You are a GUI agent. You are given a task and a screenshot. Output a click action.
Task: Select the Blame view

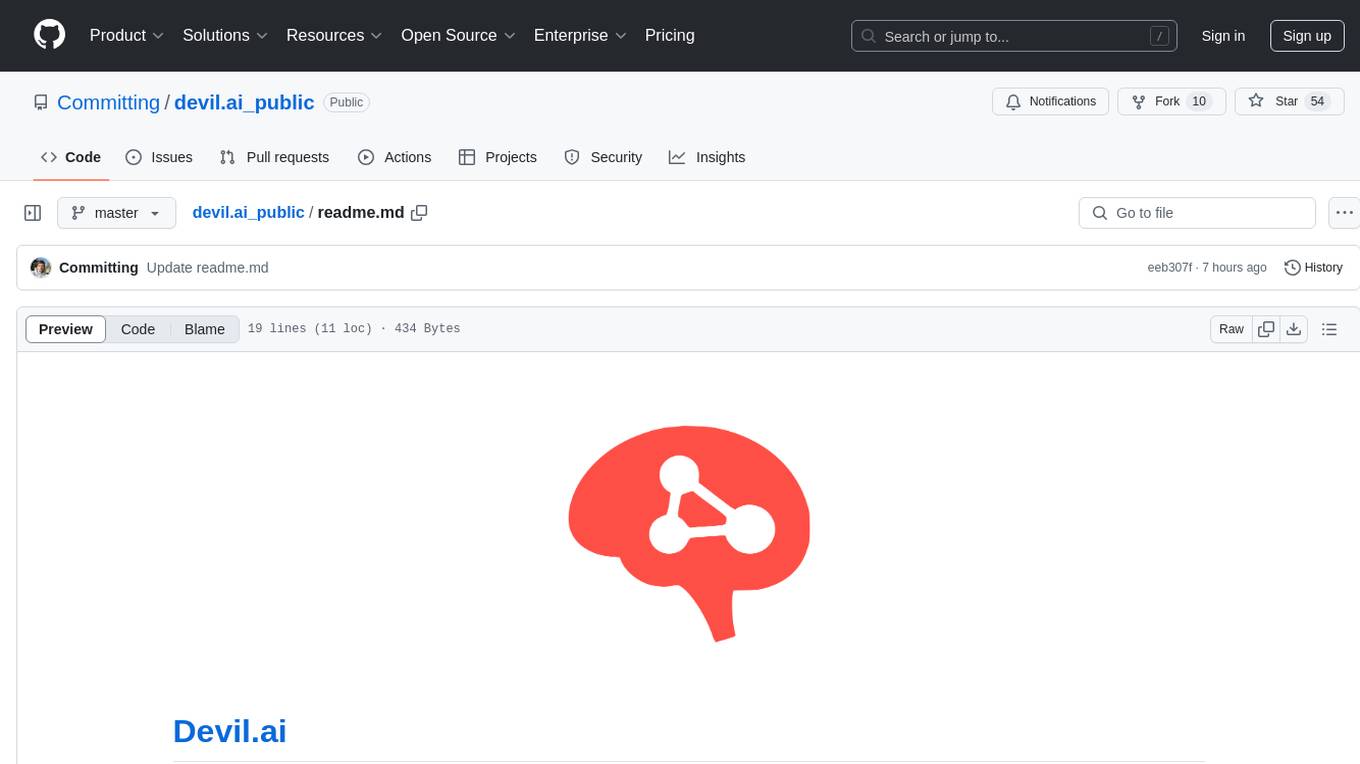pos(205,329)
